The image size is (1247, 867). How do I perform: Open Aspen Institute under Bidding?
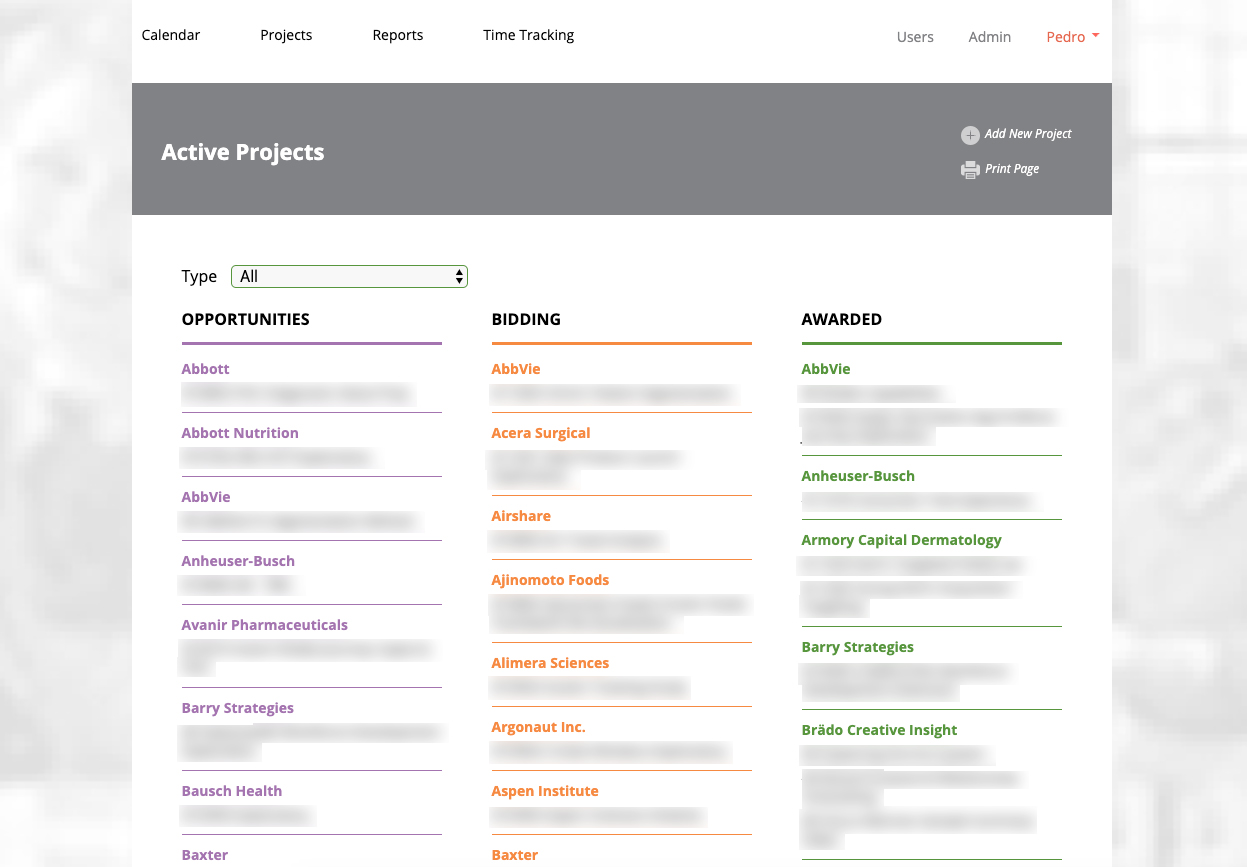545,791
